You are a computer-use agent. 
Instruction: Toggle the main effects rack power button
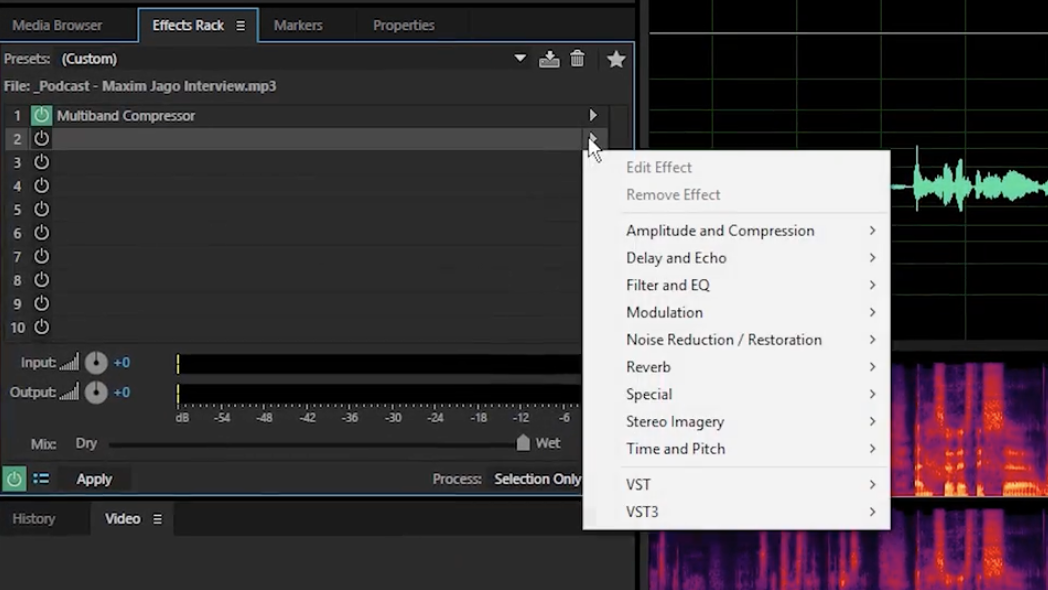point(14,479)
